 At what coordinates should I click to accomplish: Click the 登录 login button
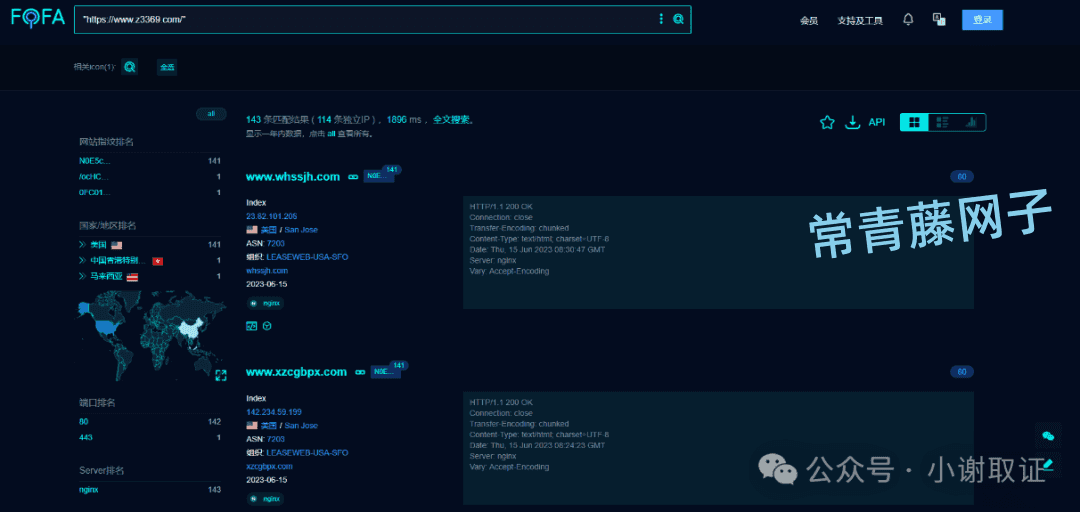point(982,20)
